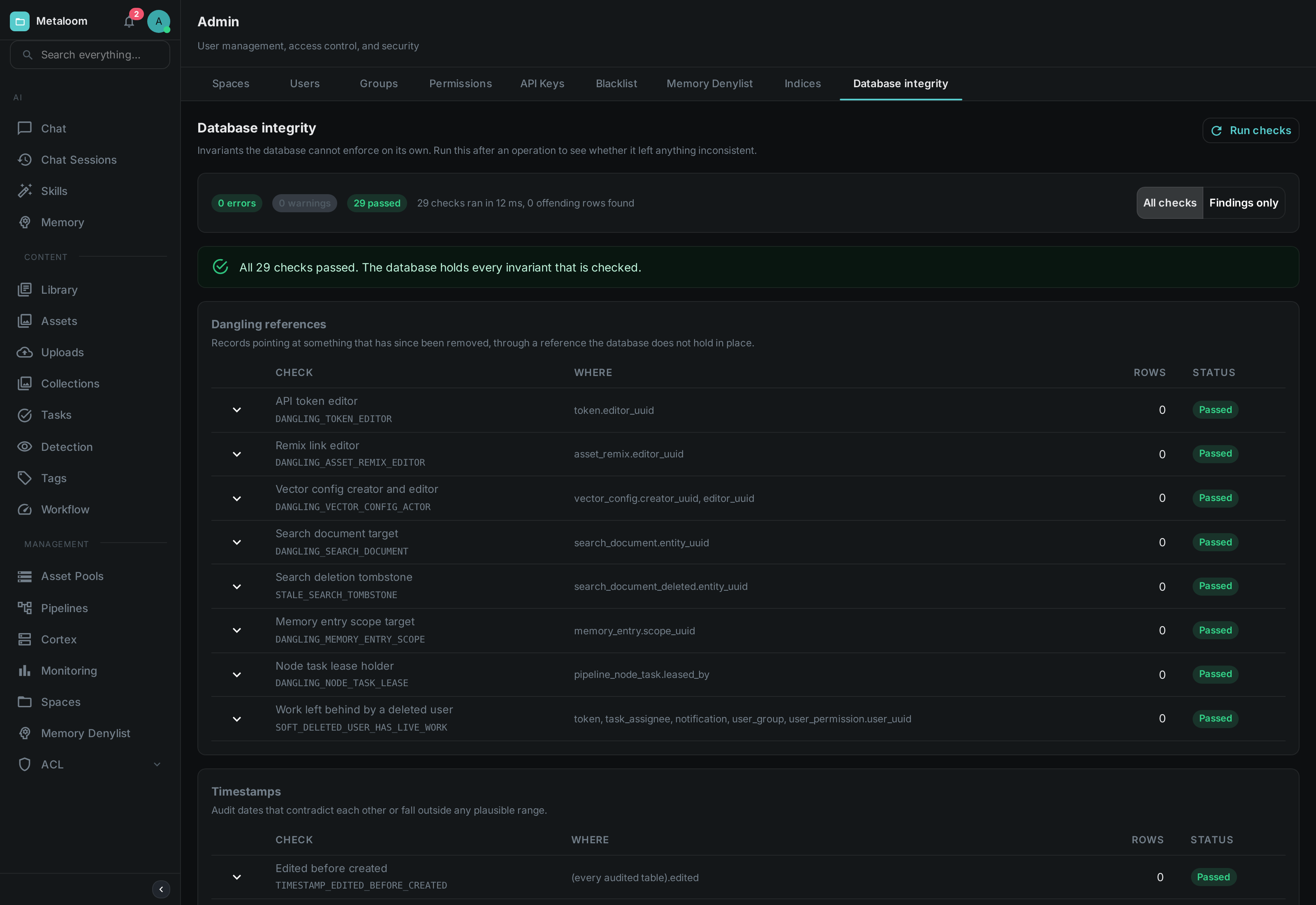The image size is (1316, 905).
Task: Open Chat Sessions history icon
Action: (x=24, y=159)
